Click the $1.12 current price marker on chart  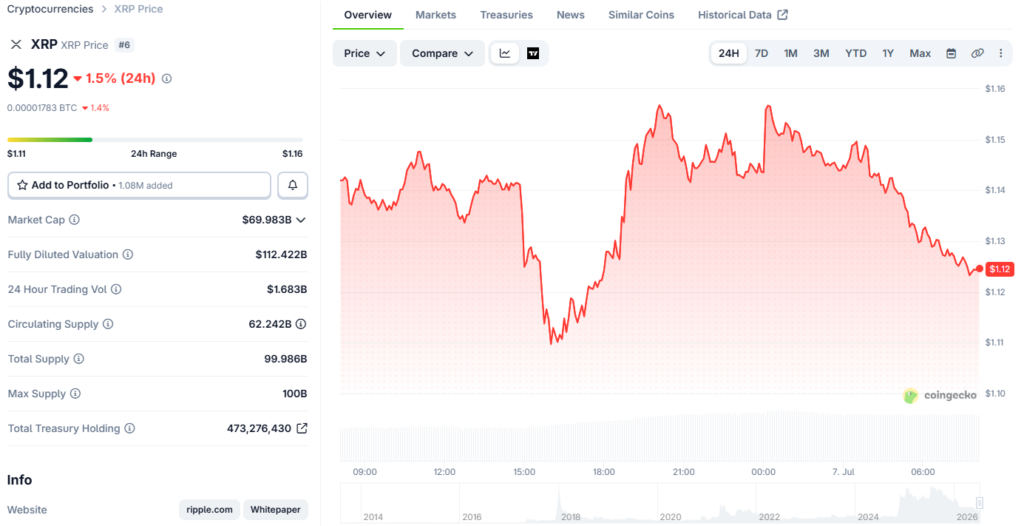coord(999,269)
